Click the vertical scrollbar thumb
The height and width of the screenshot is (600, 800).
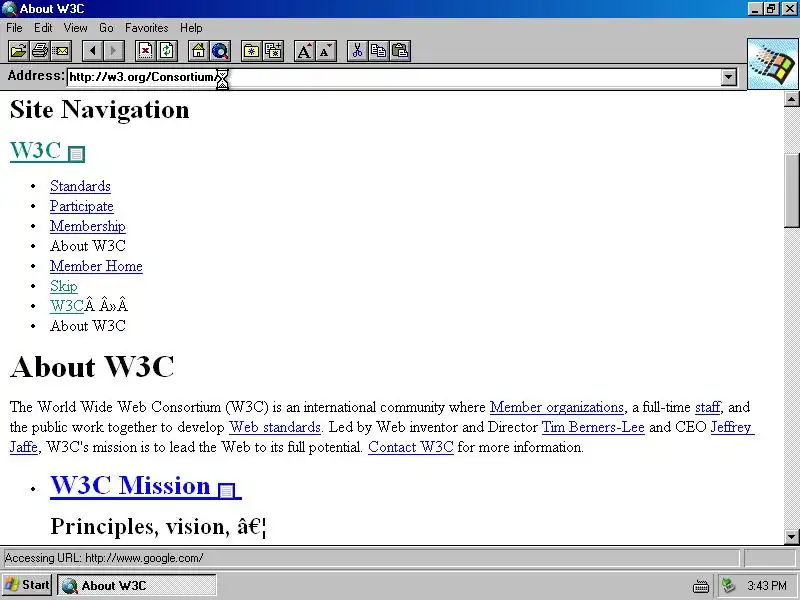pyautogui.click(x=791, y=190)
